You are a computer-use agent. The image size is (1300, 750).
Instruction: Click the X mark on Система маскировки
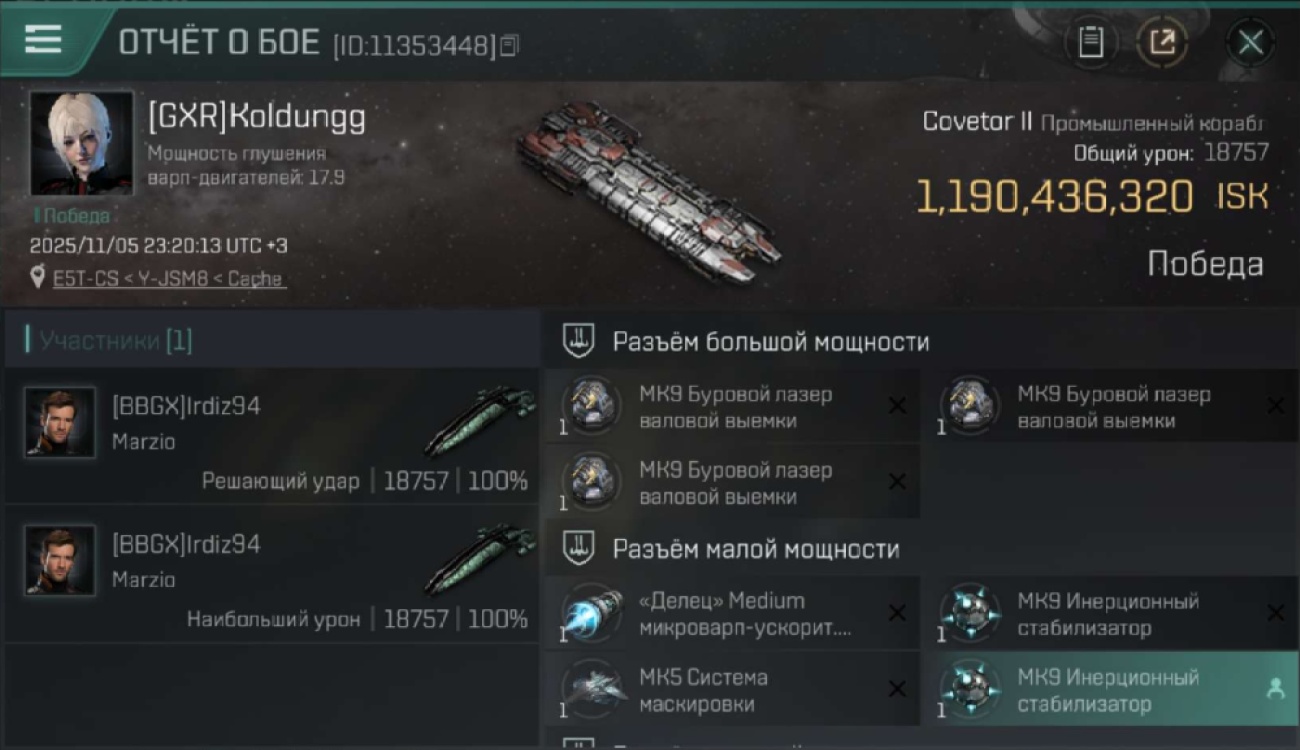897,689
